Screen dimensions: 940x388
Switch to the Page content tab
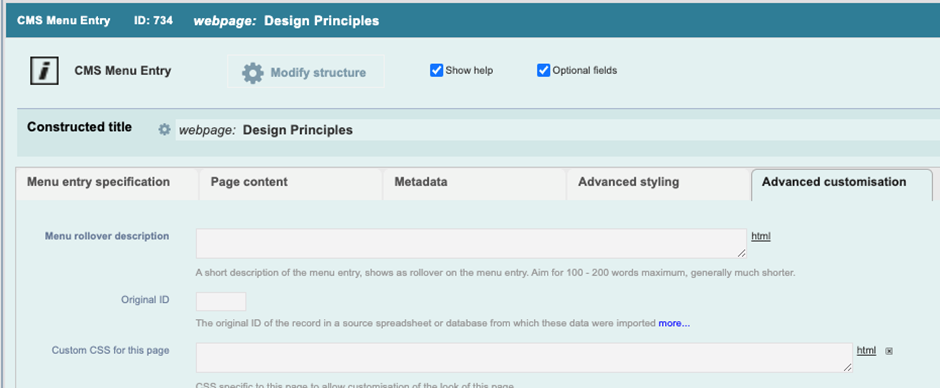coord(291,184)
